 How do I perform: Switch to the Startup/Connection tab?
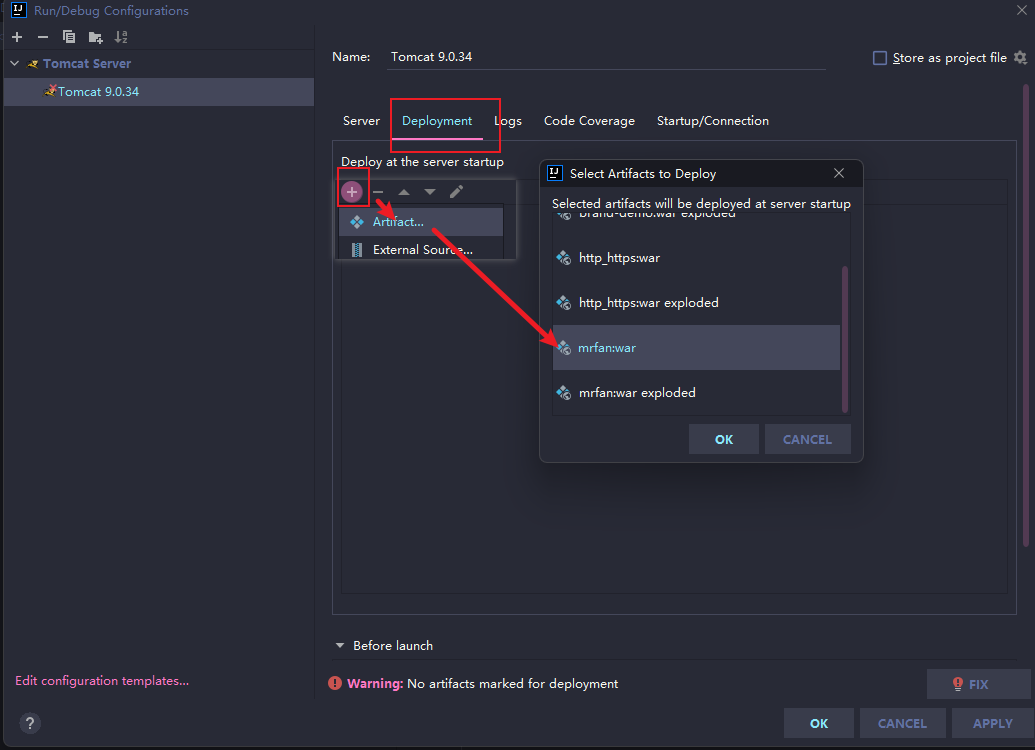[x=712, y=121]
